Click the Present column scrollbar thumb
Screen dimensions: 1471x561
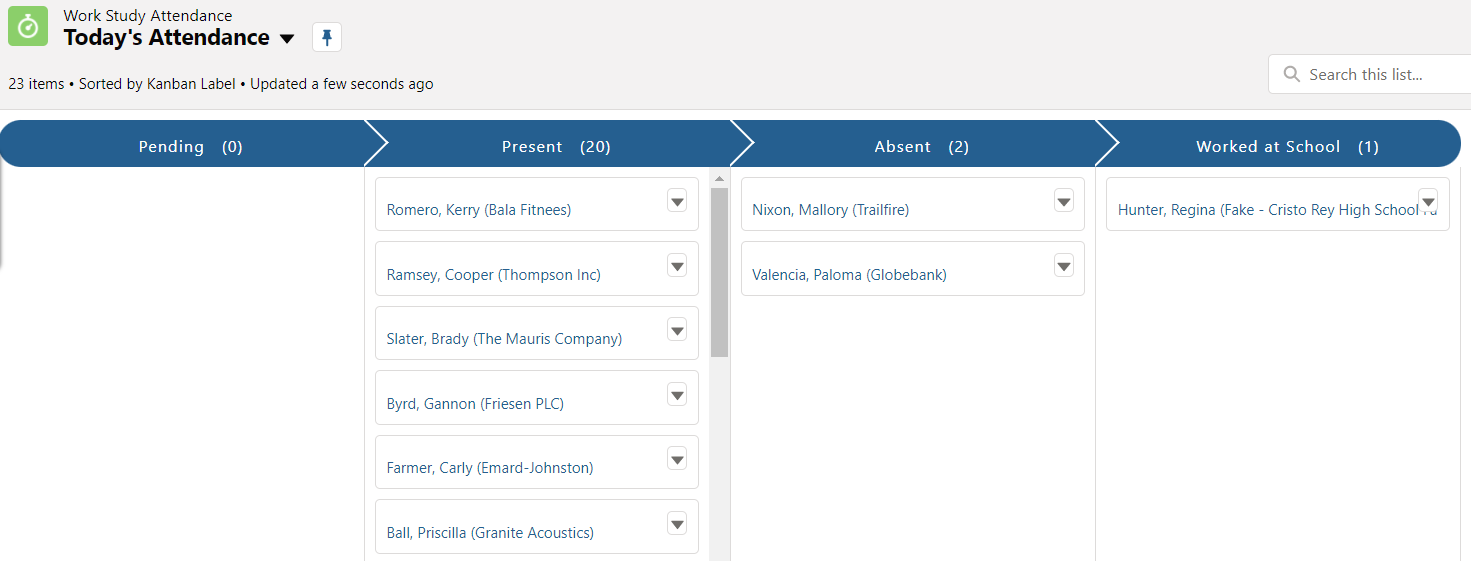pos(719,272)
